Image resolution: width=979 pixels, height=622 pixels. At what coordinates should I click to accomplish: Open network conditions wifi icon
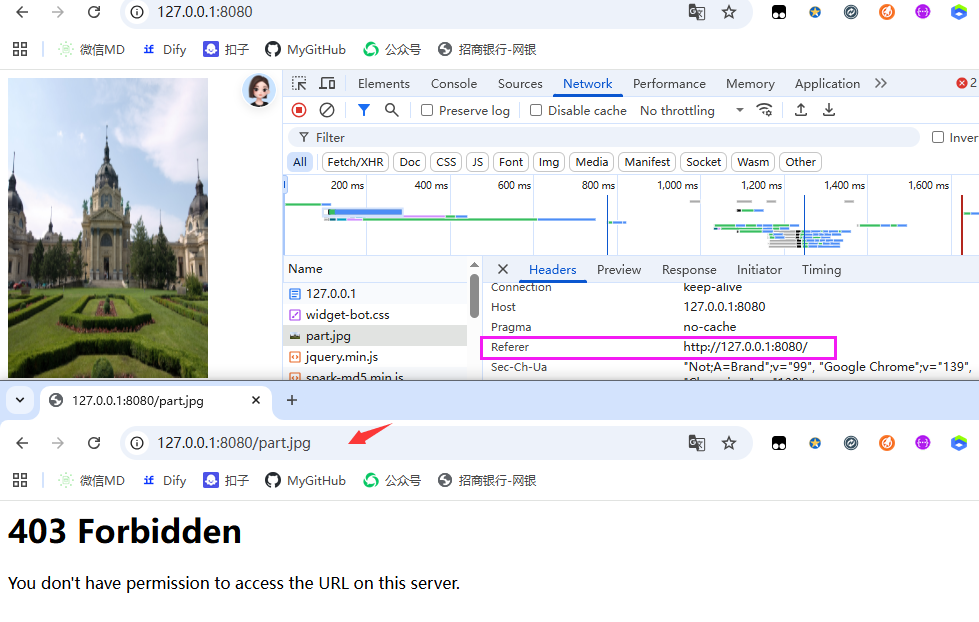(765, 111)
